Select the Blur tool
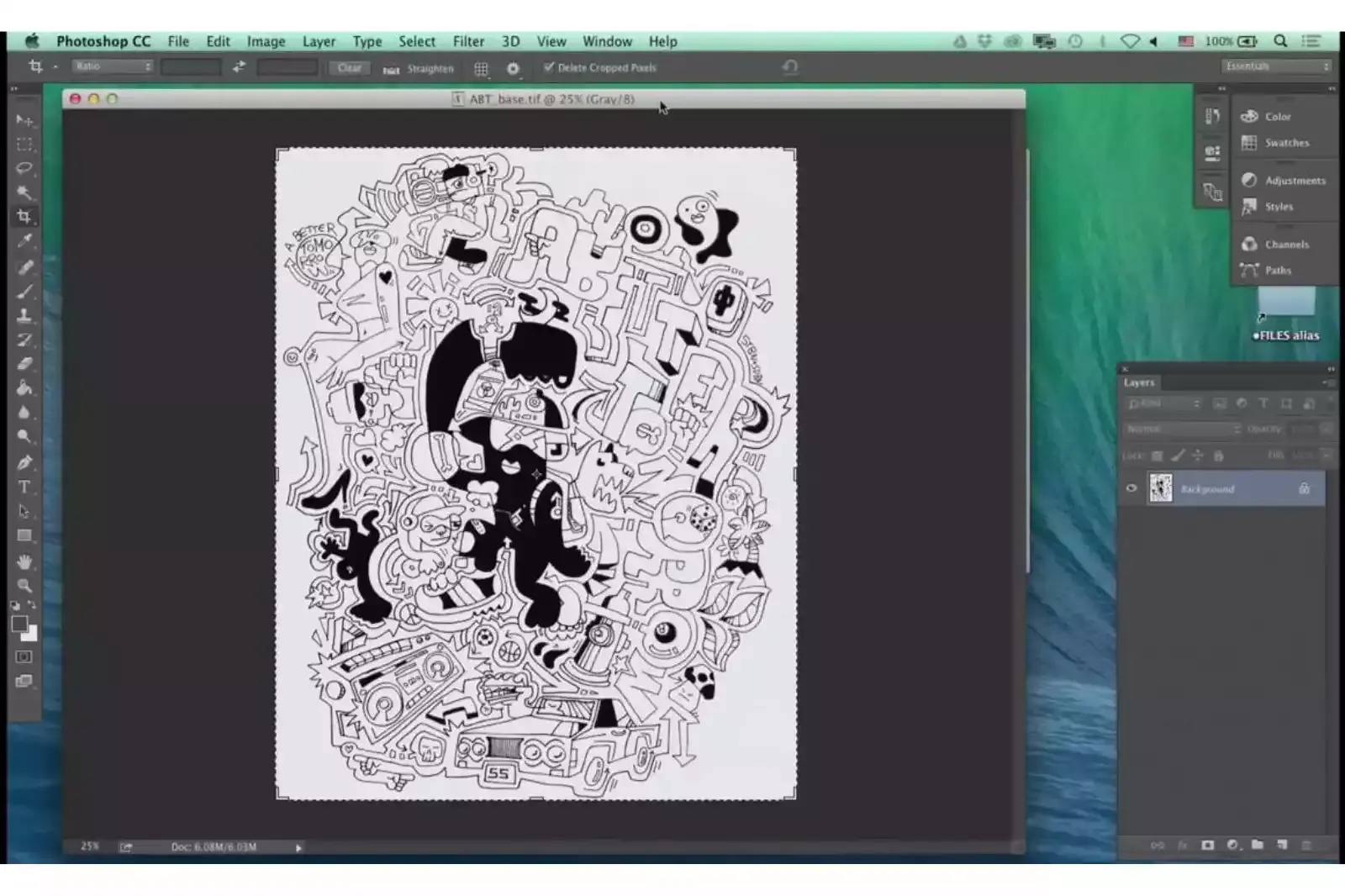The width and height of the screenshot is (1345, 896). click(24, 413)
